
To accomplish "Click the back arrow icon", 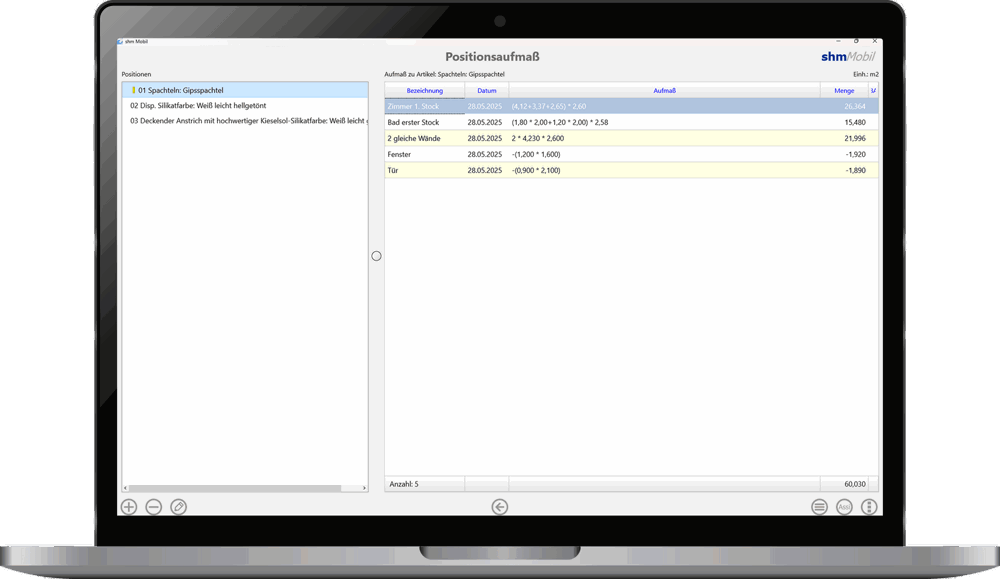I will [500, 507].
